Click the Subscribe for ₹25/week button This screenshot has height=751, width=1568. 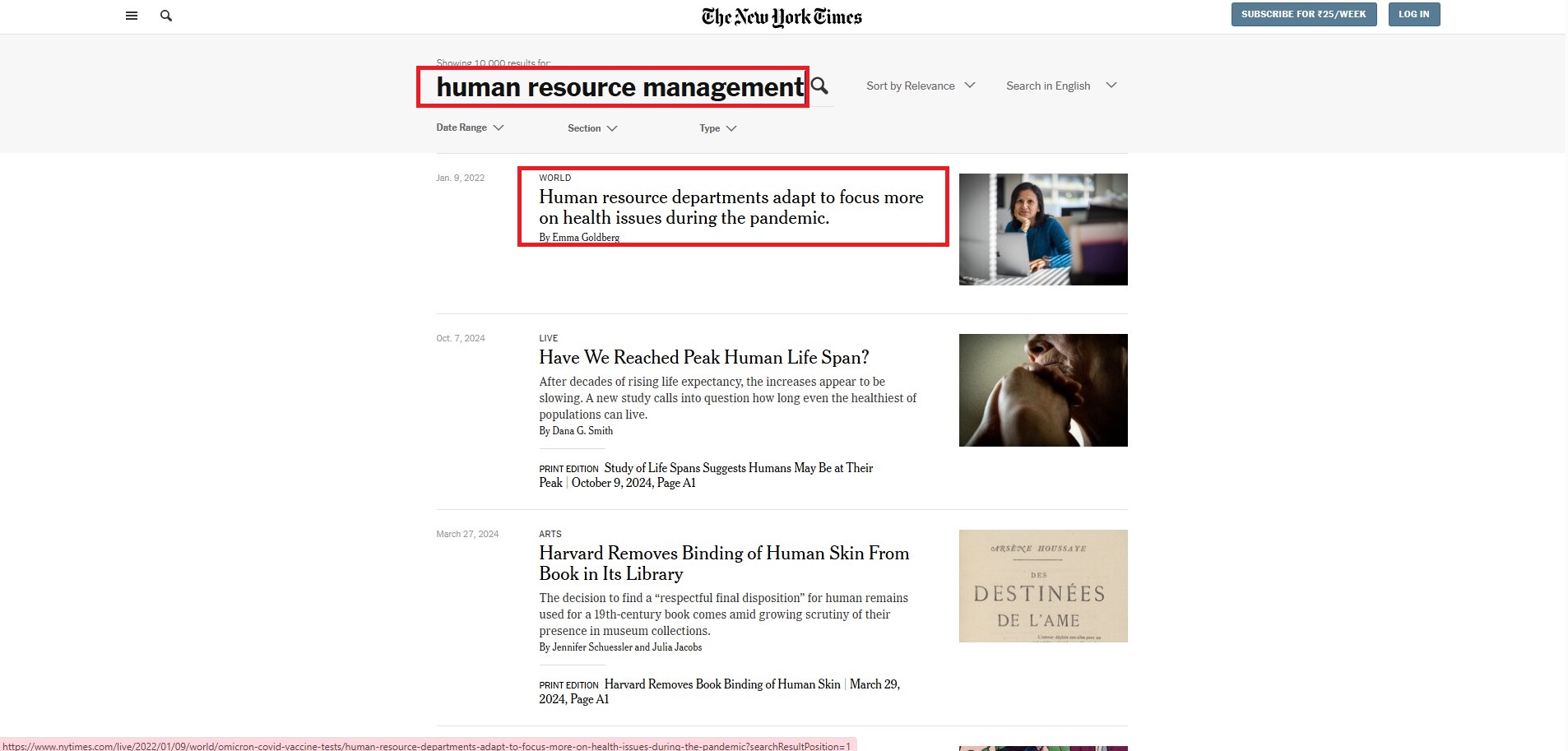click(1303, 14)
